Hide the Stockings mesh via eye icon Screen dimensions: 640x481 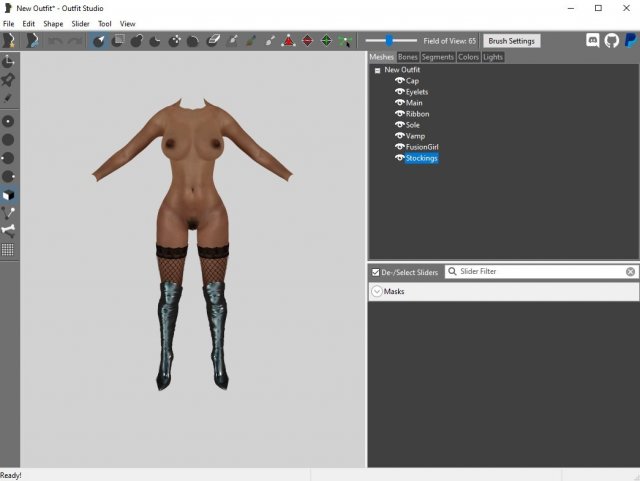coord(399,158)
